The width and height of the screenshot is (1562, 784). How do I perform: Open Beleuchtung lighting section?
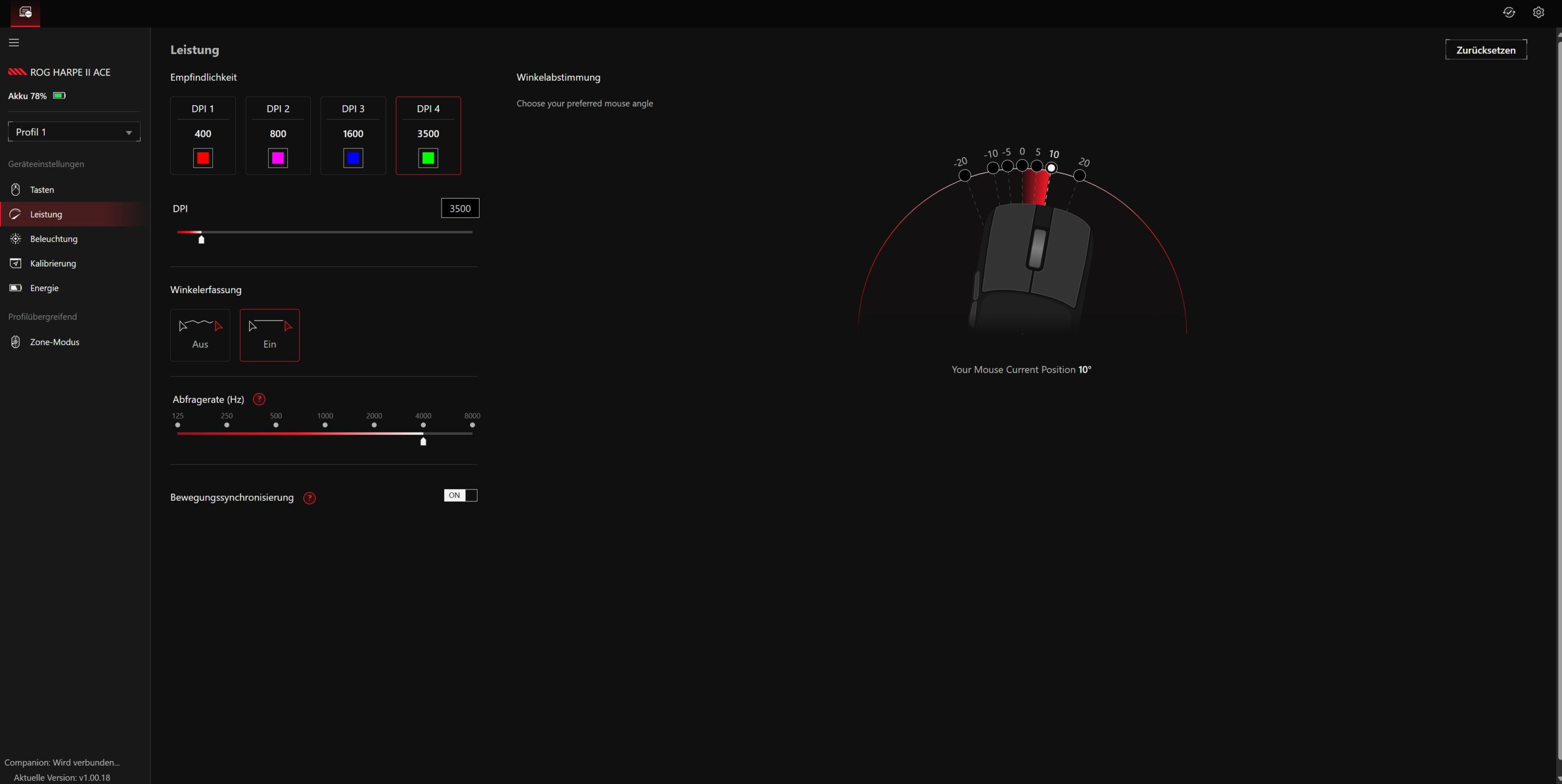tap(53, 239)
